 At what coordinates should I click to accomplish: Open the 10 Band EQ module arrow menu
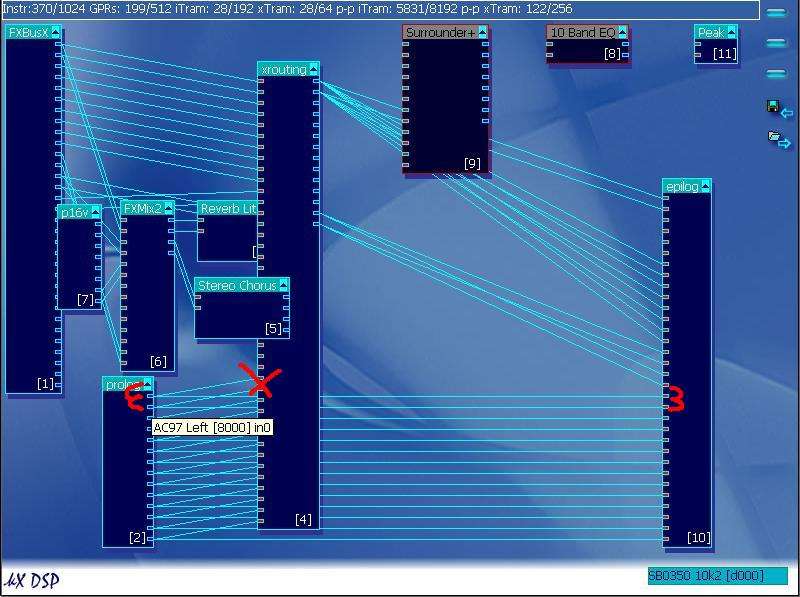point(622,32)
